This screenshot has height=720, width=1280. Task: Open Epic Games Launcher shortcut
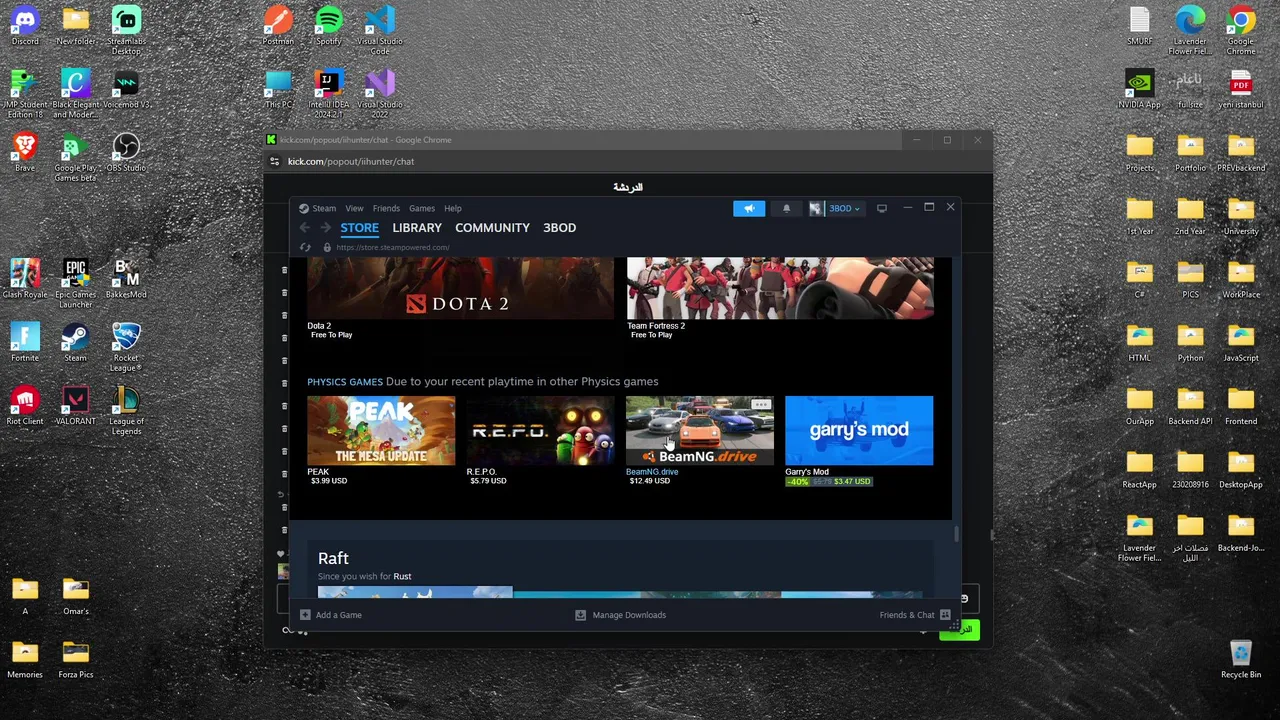(76, 283)
